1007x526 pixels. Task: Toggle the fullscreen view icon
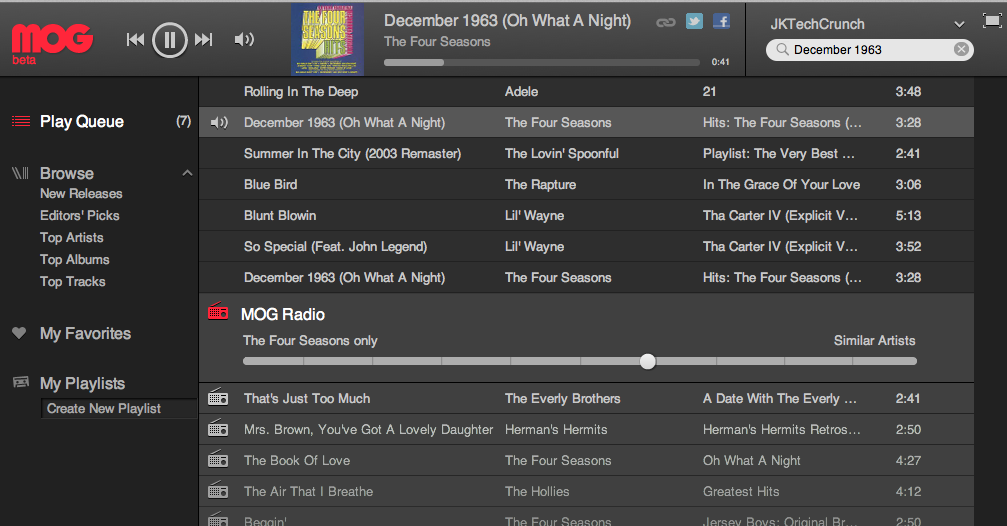click(x=992, y=21)
